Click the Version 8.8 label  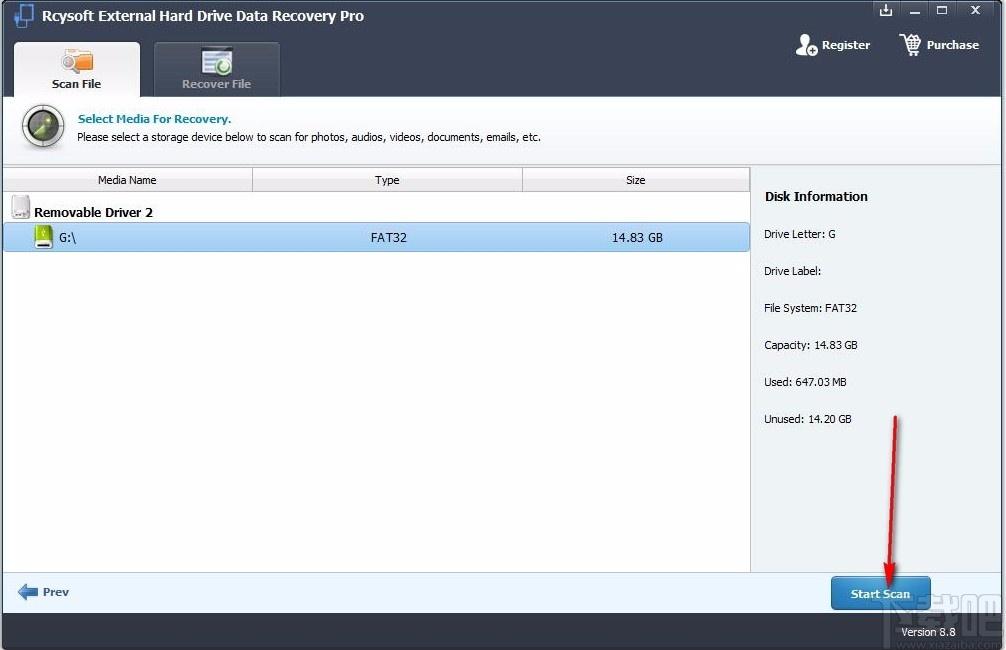pyautogui.click(x=928, y=632)
